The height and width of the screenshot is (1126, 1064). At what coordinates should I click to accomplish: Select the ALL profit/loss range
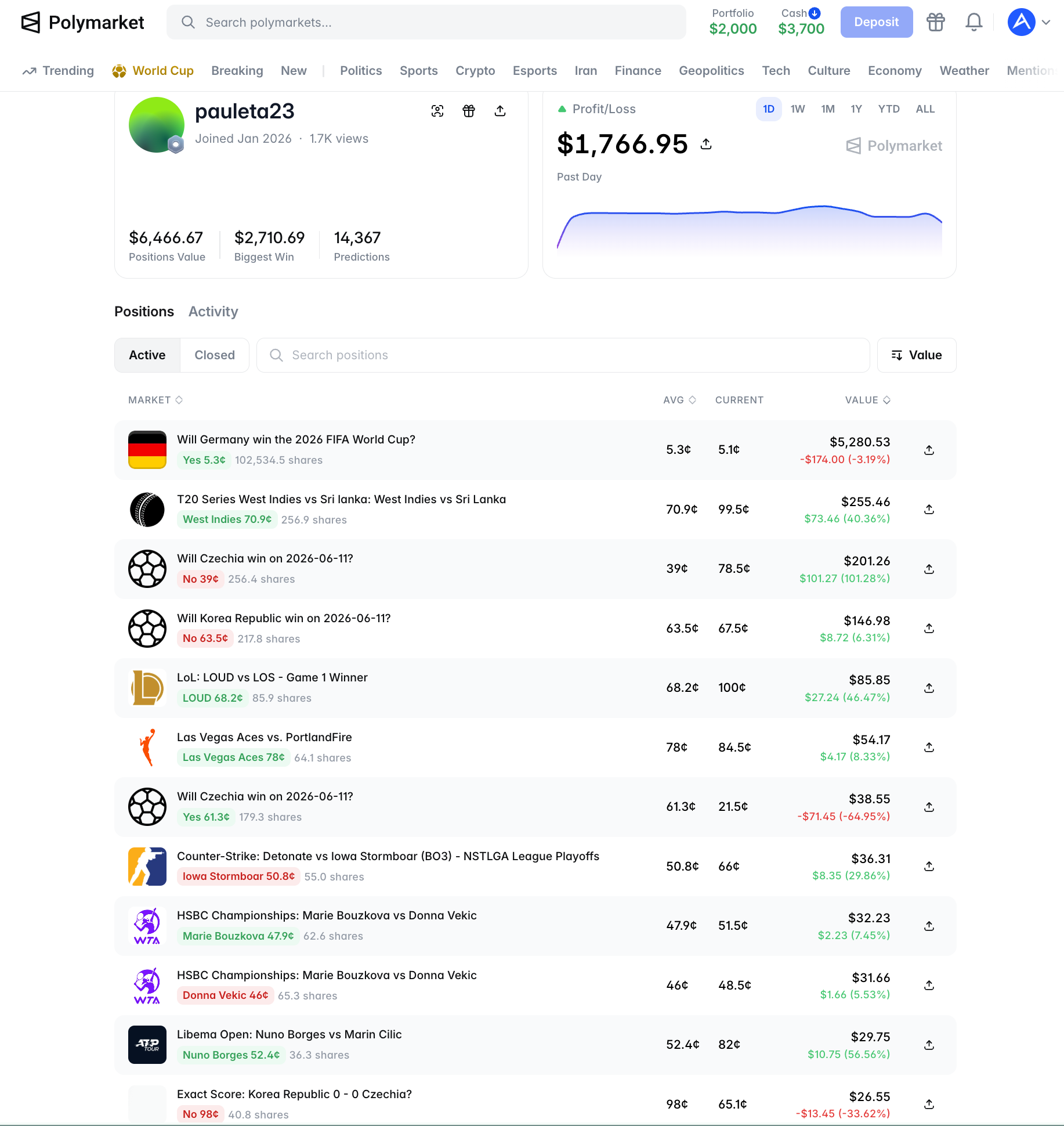click(925, 109)
